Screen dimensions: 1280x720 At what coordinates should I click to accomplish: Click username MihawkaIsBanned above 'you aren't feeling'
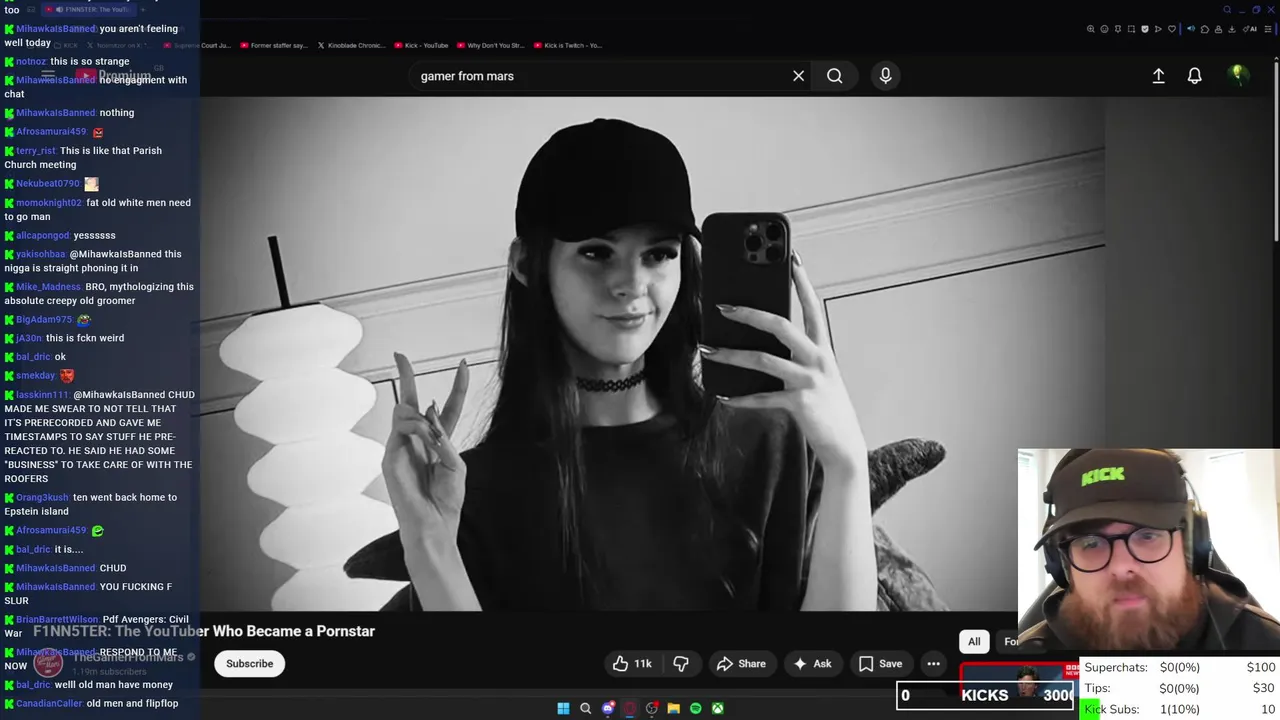56,29
